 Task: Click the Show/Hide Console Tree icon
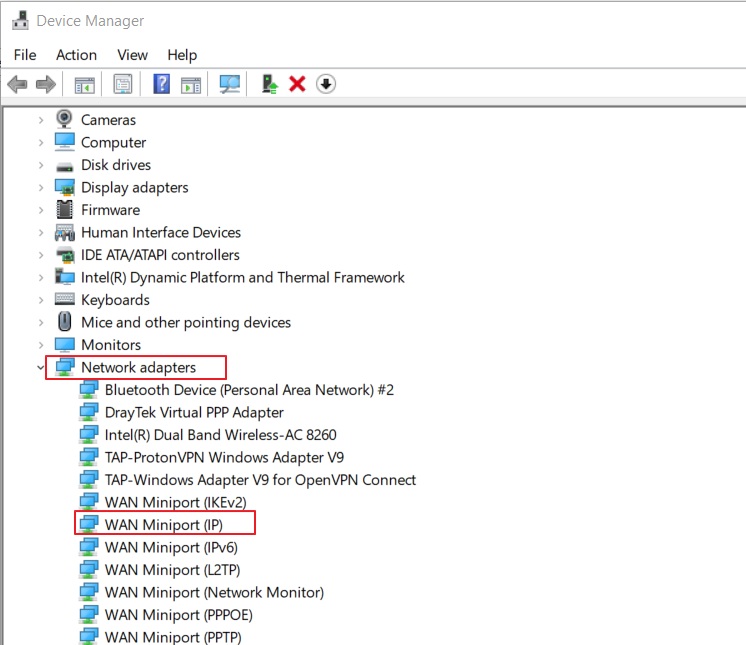tap(85, 84)
